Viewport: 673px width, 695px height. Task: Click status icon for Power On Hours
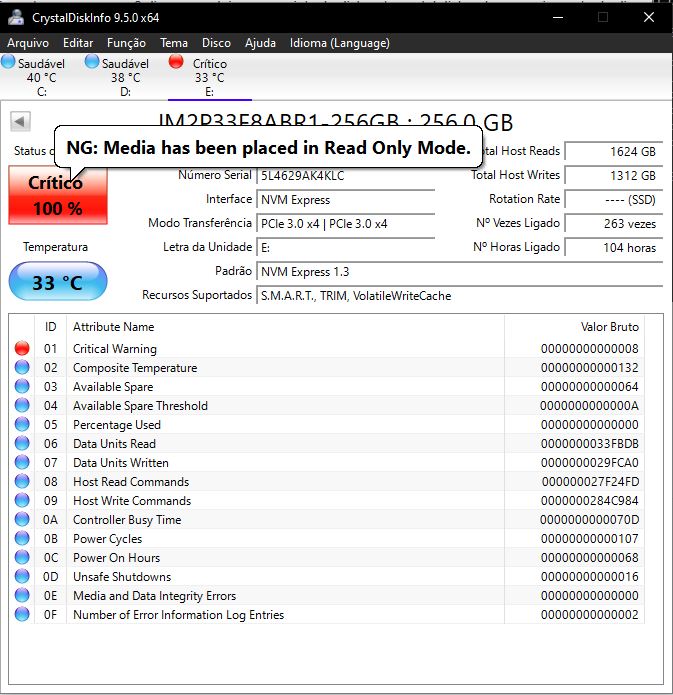(22, 558)
